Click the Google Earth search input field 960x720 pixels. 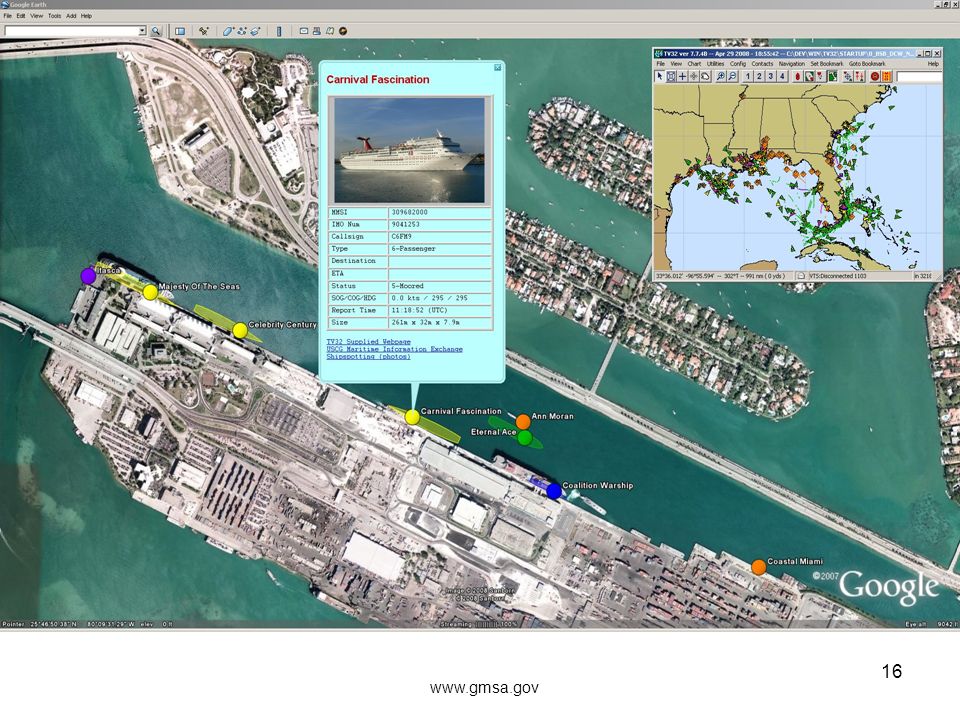(x=71, y=31)
